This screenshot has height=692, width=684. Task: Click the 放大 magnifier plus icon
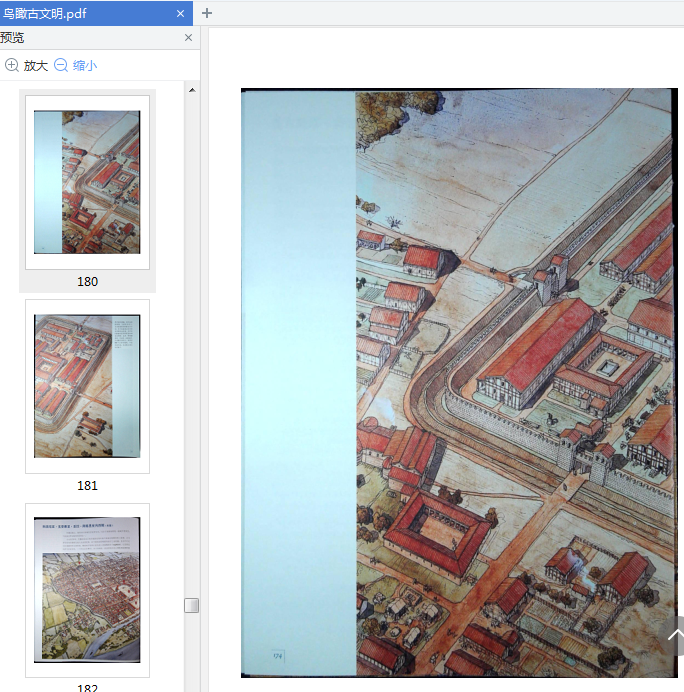pos(11,65)
